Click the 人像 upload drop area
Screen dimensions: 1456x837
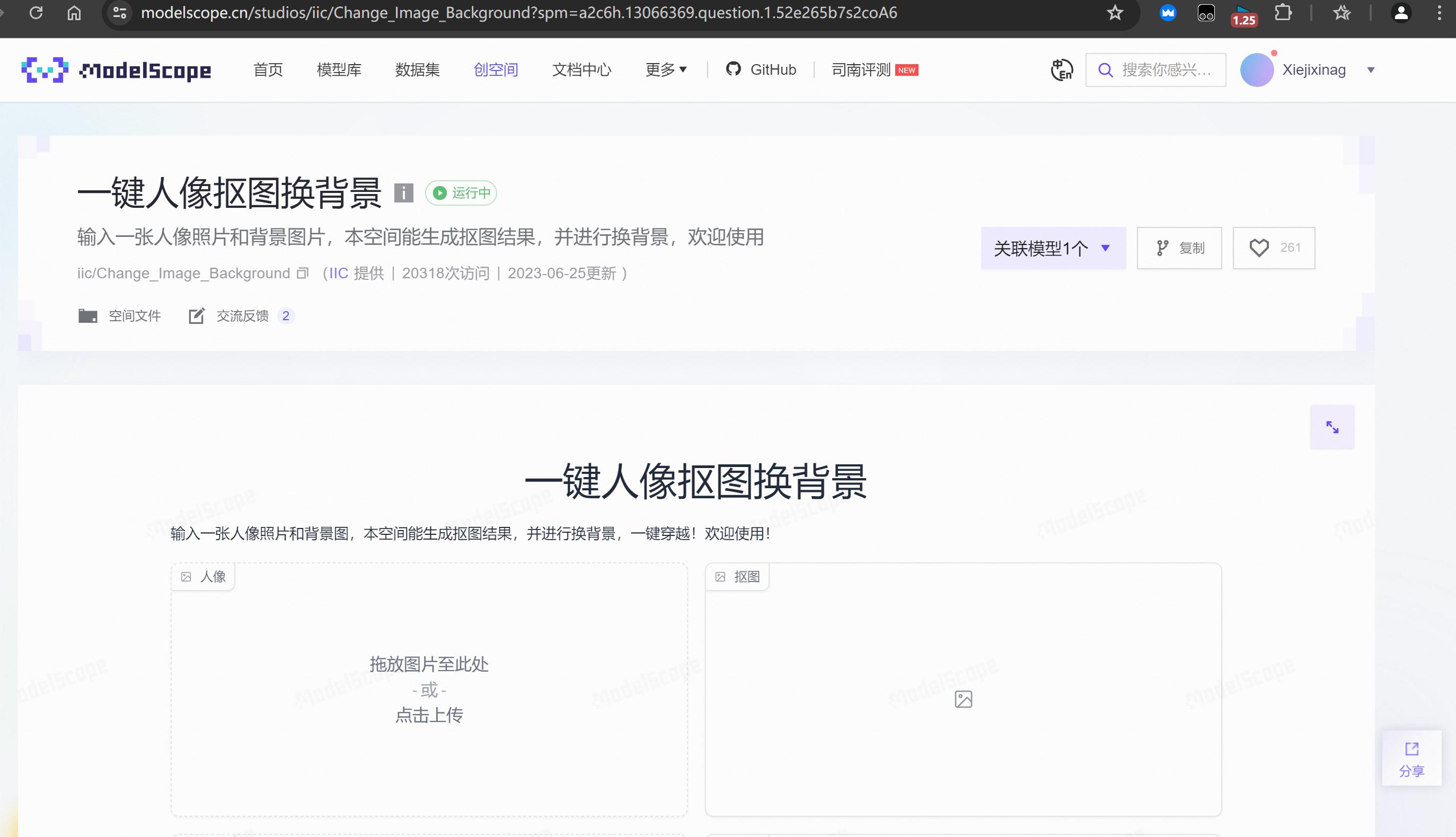pos(429,689)
